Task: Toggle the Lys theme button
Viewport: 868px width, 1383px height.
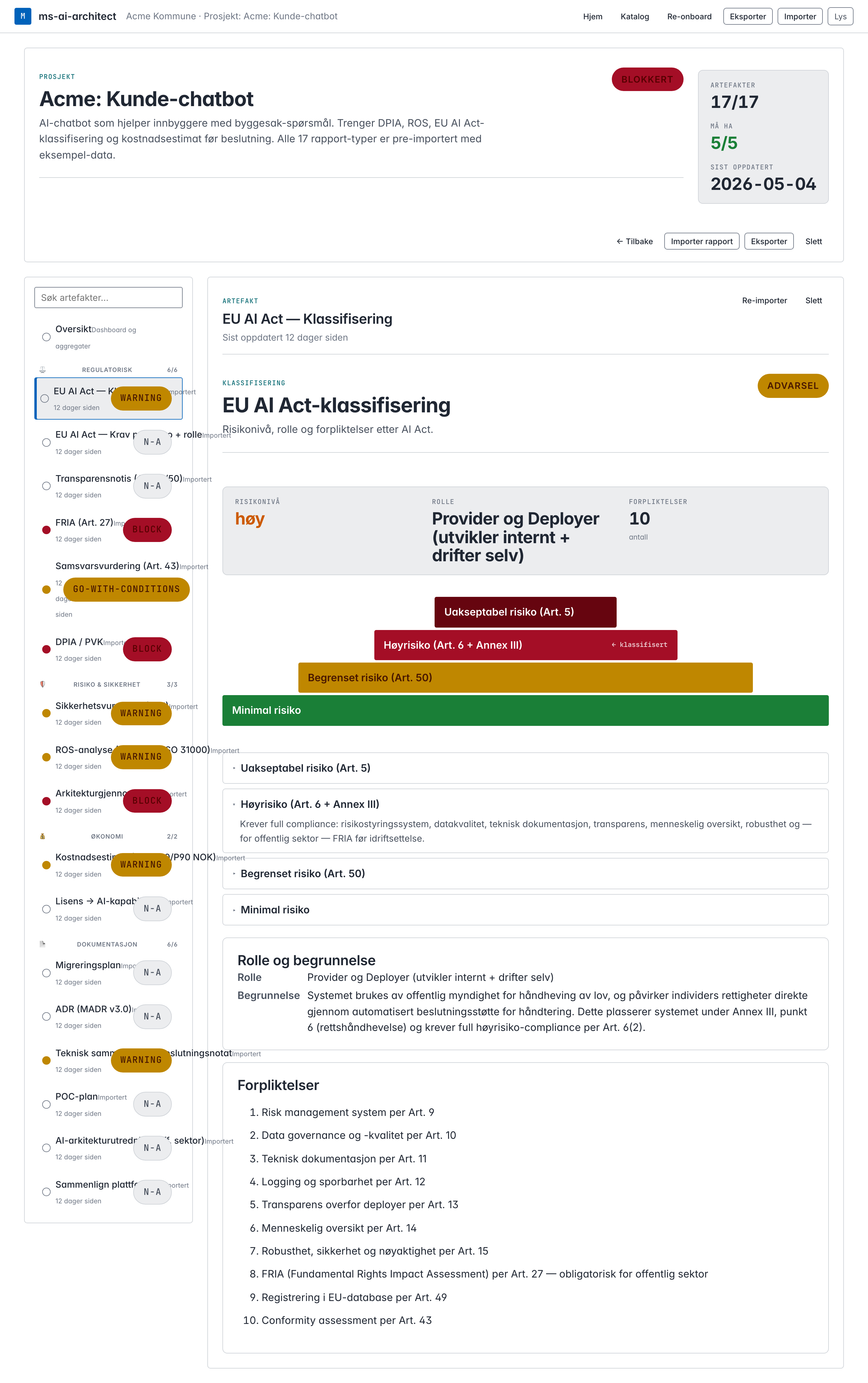Action: click(x=840, y=17)
